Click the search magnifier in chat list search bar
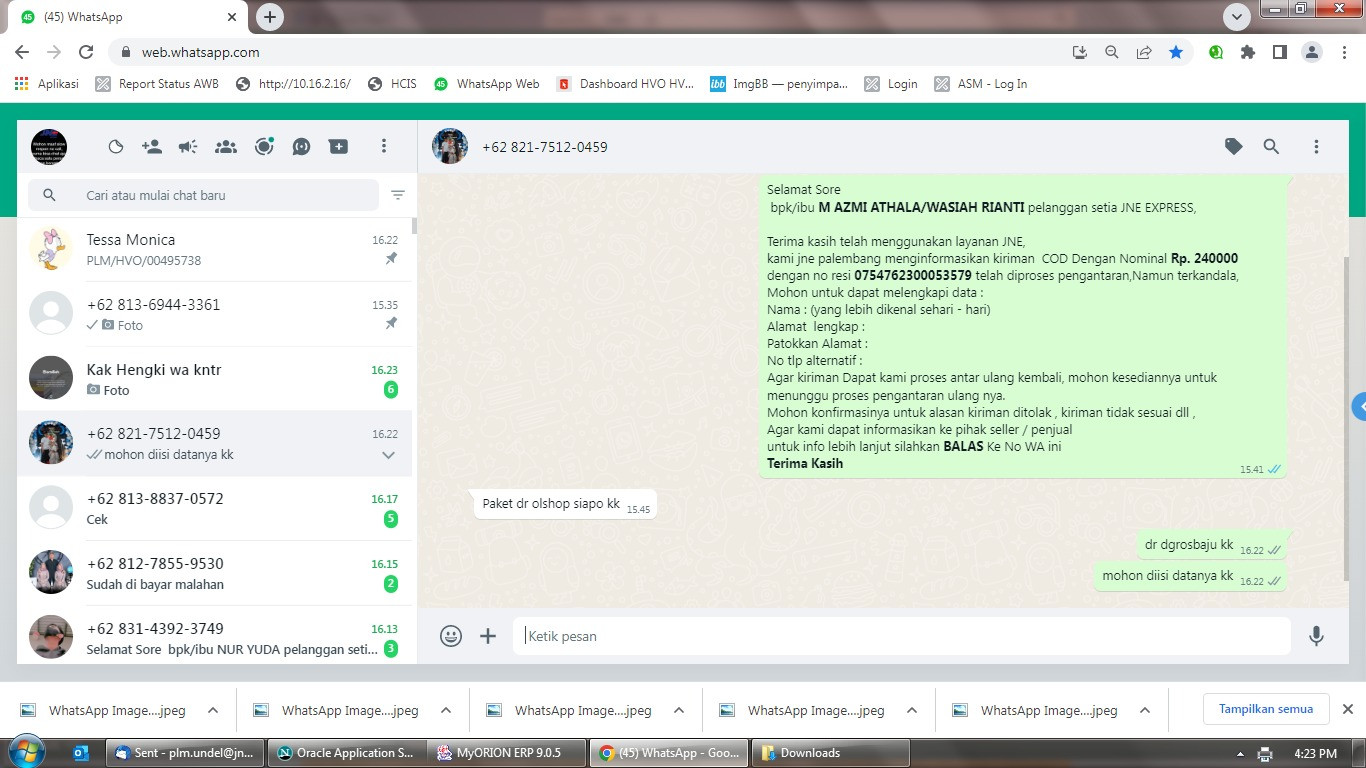Image resolution: width=1366 pixels, height=768 pixels. coord(50,195)
